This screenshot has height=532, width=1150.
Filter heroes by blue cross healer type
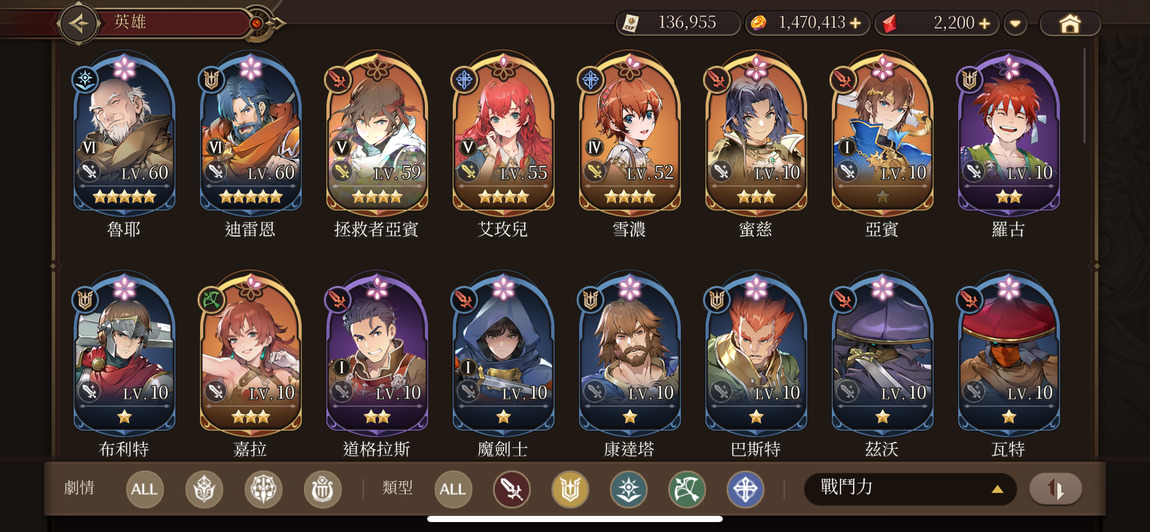tap(745, 489)
